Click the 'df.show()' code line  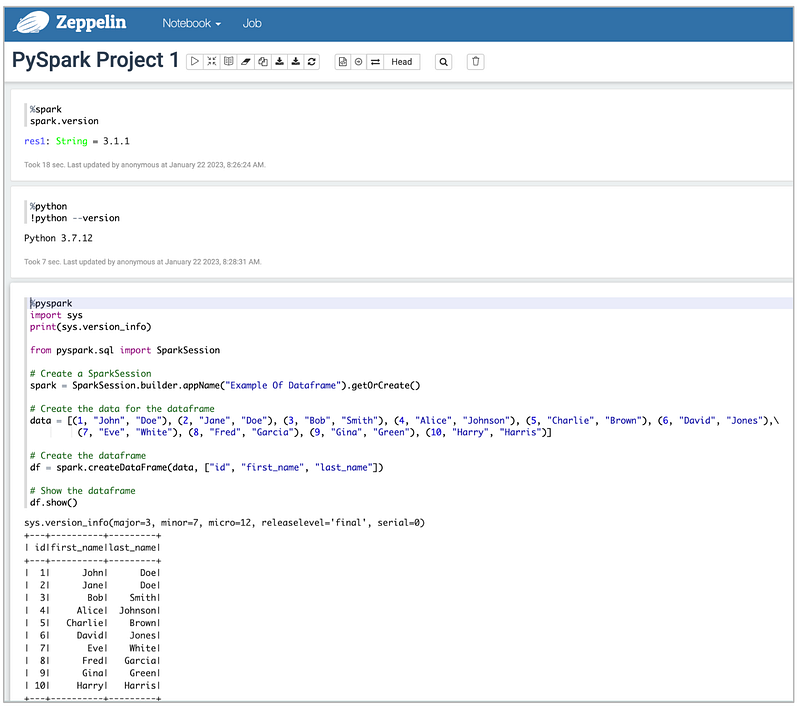pos(54,502)
